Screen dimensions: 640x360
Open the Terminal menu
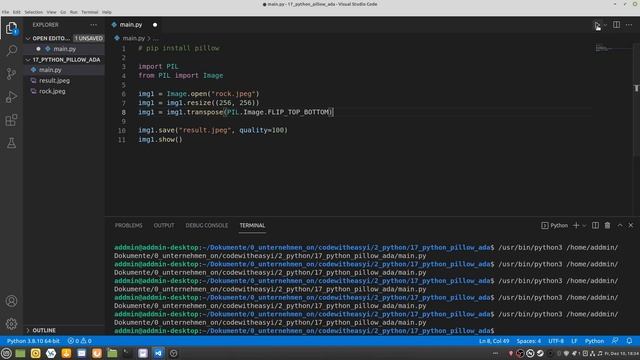[x=90, y=12]
